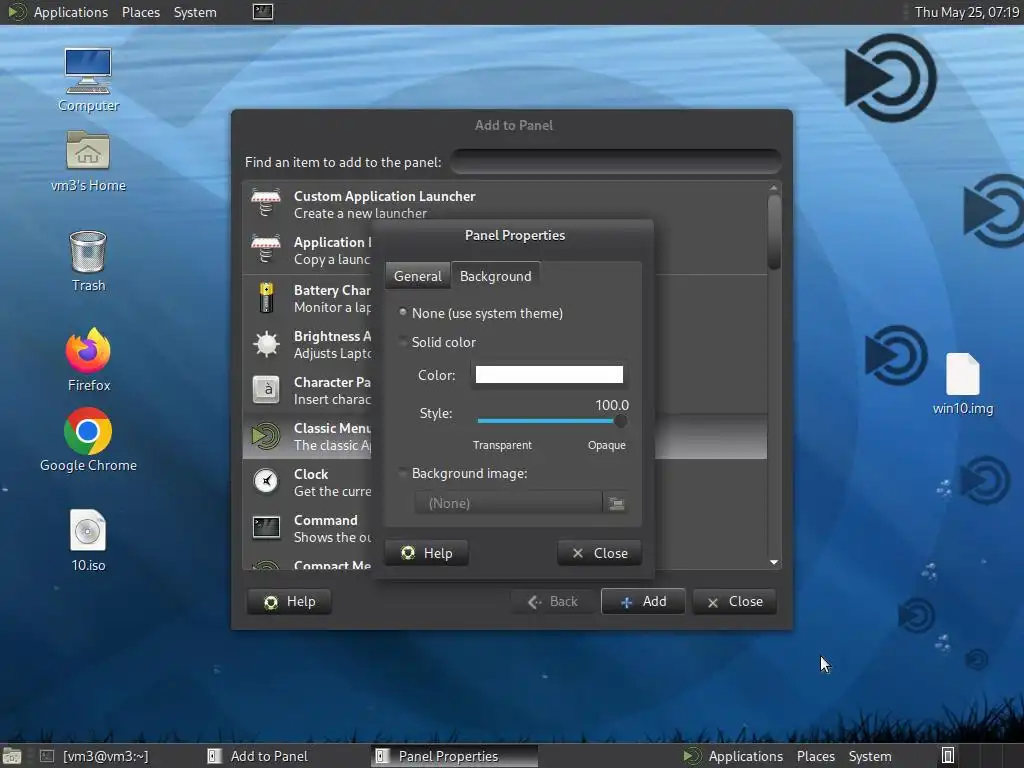Open vm3's Home folder icon
The height and width of the screenshot is (768, 1024).
pyautogui.click(x=88, y=160)
